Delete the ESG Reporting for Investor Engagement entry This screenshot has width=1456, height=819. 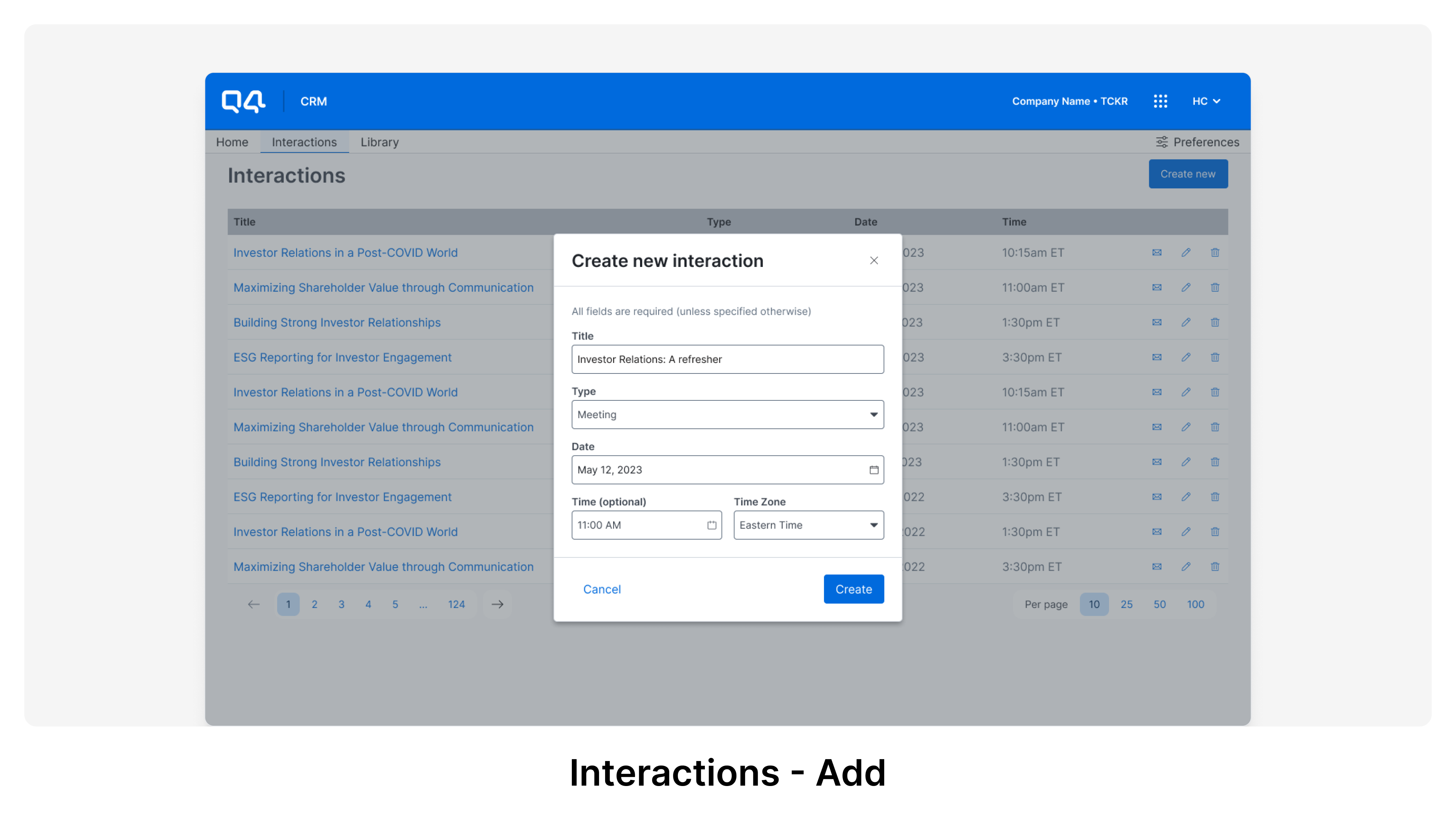point(1215,357)
